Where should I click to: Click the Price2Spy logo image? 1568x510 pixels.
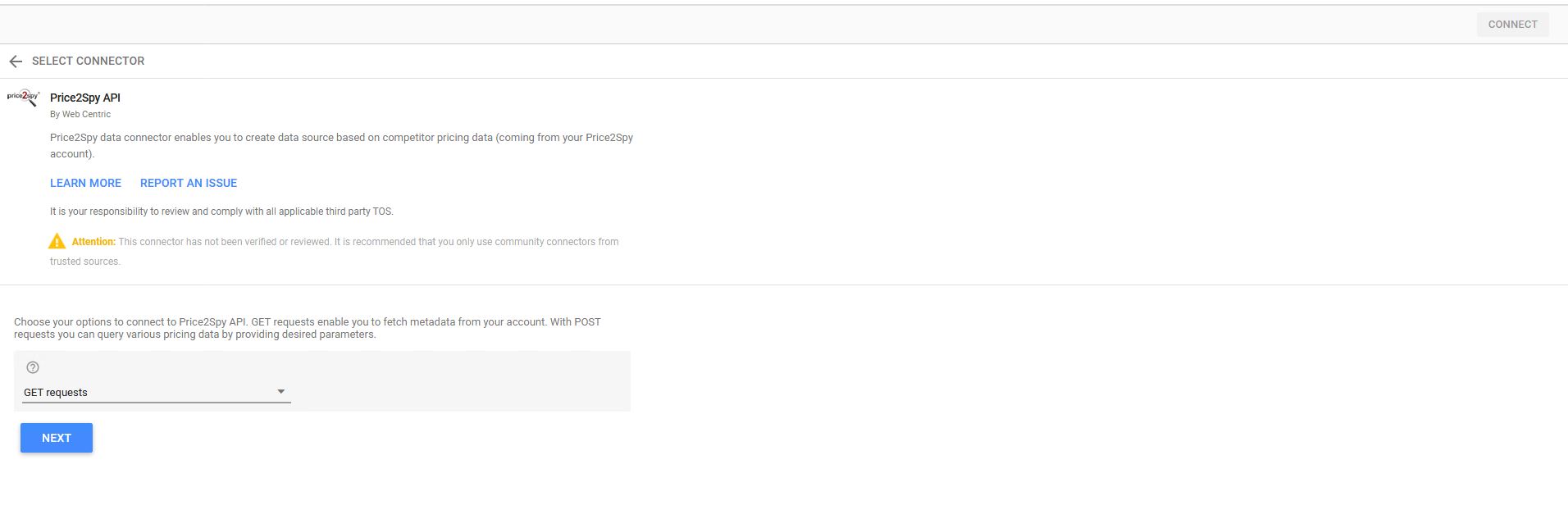tap(23, 98)
